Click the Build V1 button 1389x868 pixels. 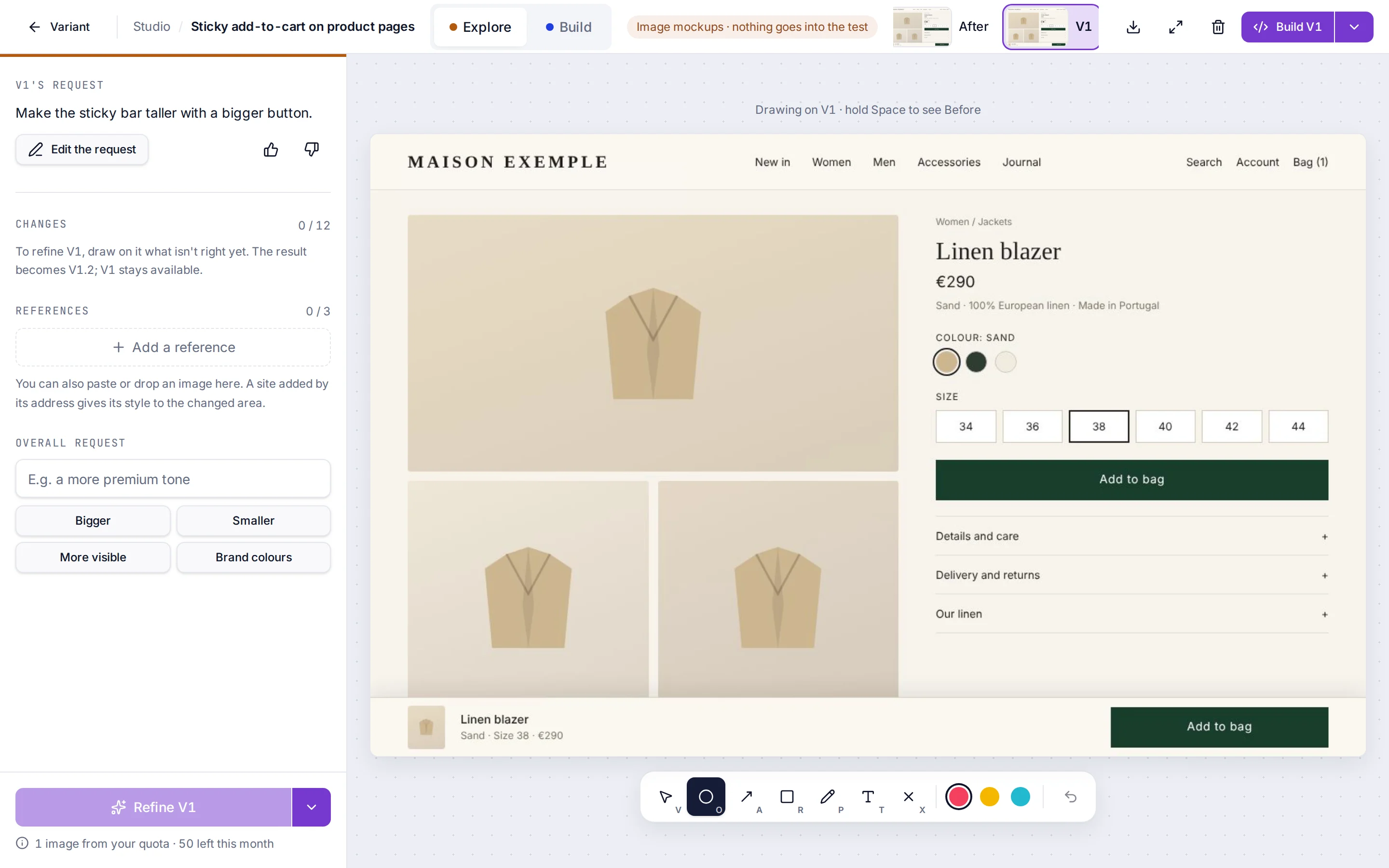[x=1287, y=27]
